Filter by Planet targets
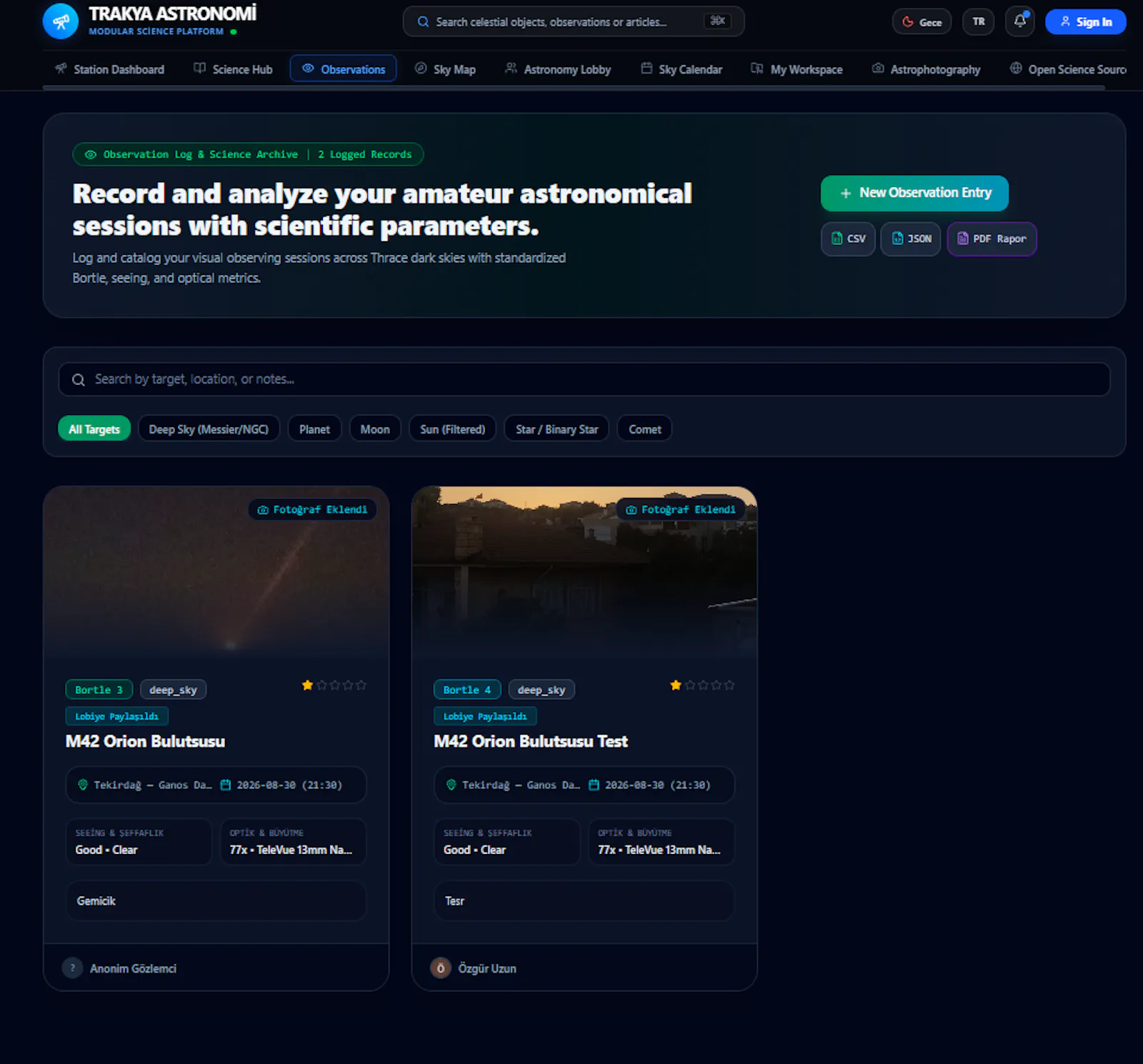Viewport: 1143px width, 1064px height. tap(314, 429)
